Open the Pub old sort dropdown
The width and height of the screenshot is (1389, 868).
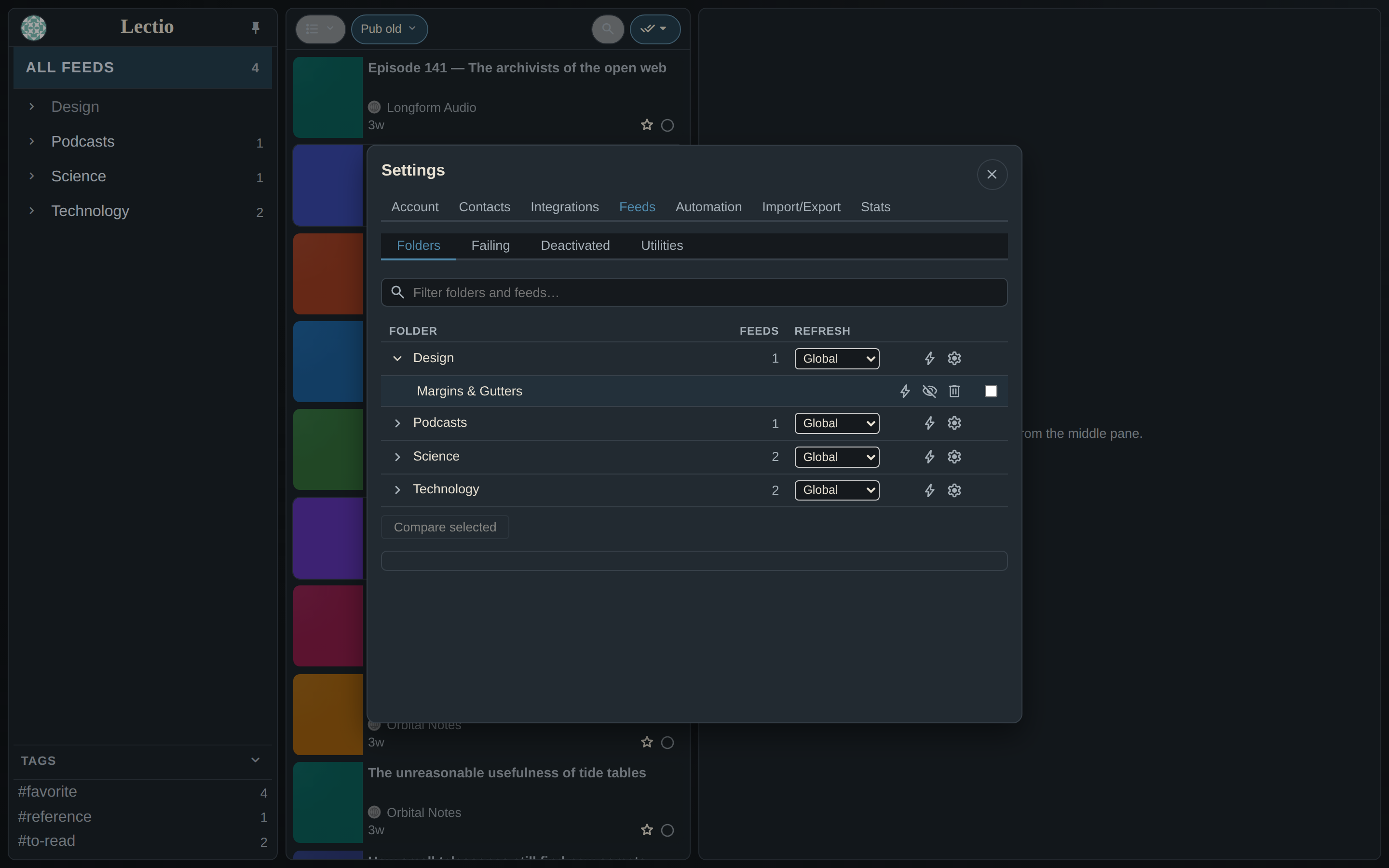389,29
